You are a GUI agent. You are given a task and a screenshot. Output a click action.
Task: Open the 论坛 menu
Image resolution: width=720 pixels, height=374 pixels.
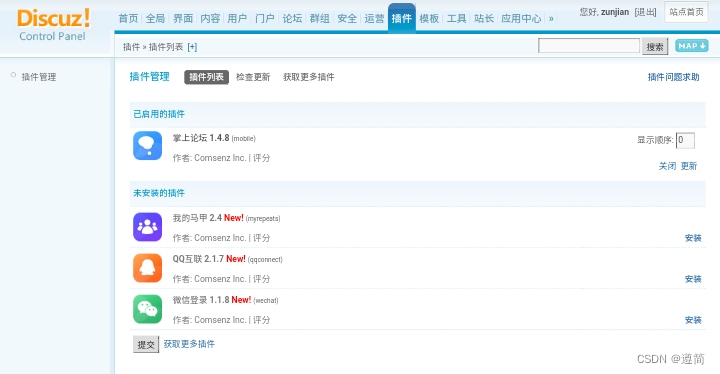click(x=292, y=18)
